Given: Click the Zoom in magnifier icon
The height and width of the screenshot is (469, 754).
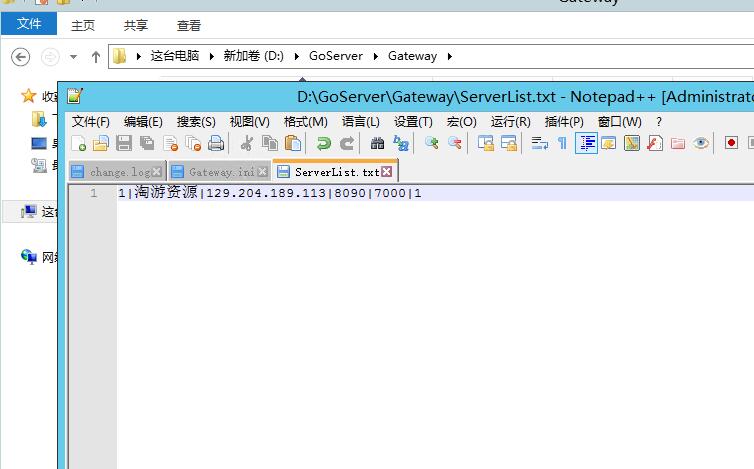Looking at the screenshot, I should pyautogui.click(x=432, y=144).
